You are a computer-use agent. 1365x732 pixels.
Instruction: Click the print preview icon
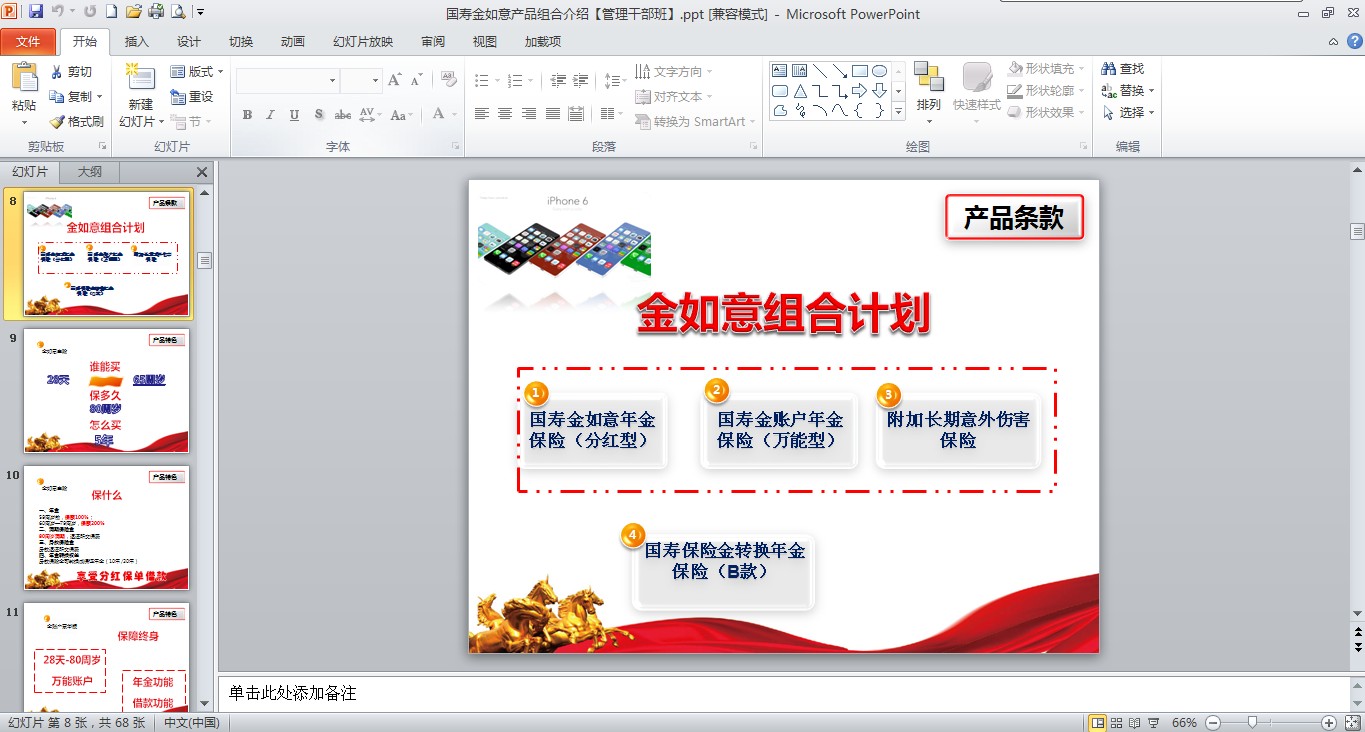[x=178, y=12]
